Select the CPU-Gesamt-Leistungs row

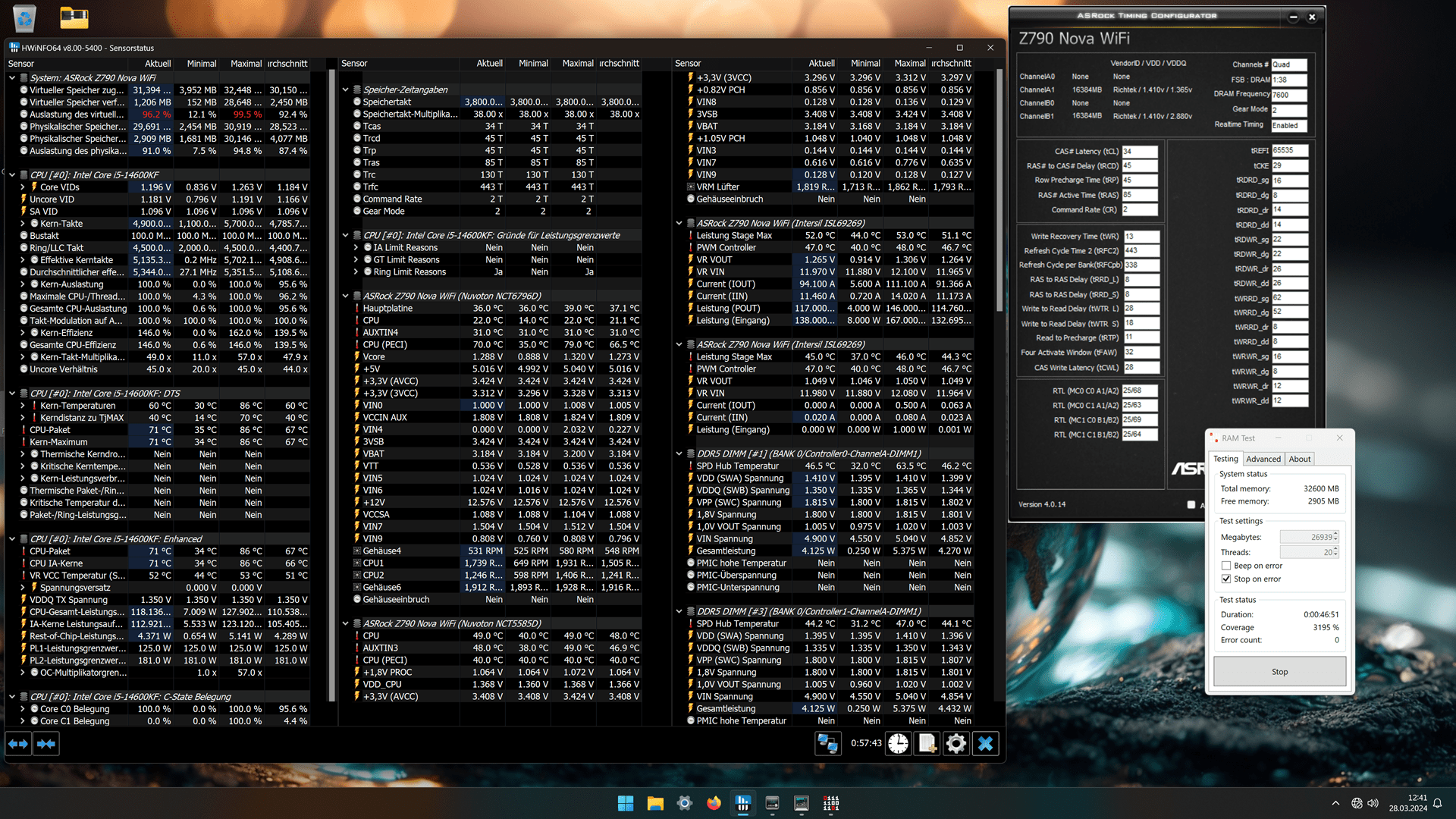click(165, 611)
